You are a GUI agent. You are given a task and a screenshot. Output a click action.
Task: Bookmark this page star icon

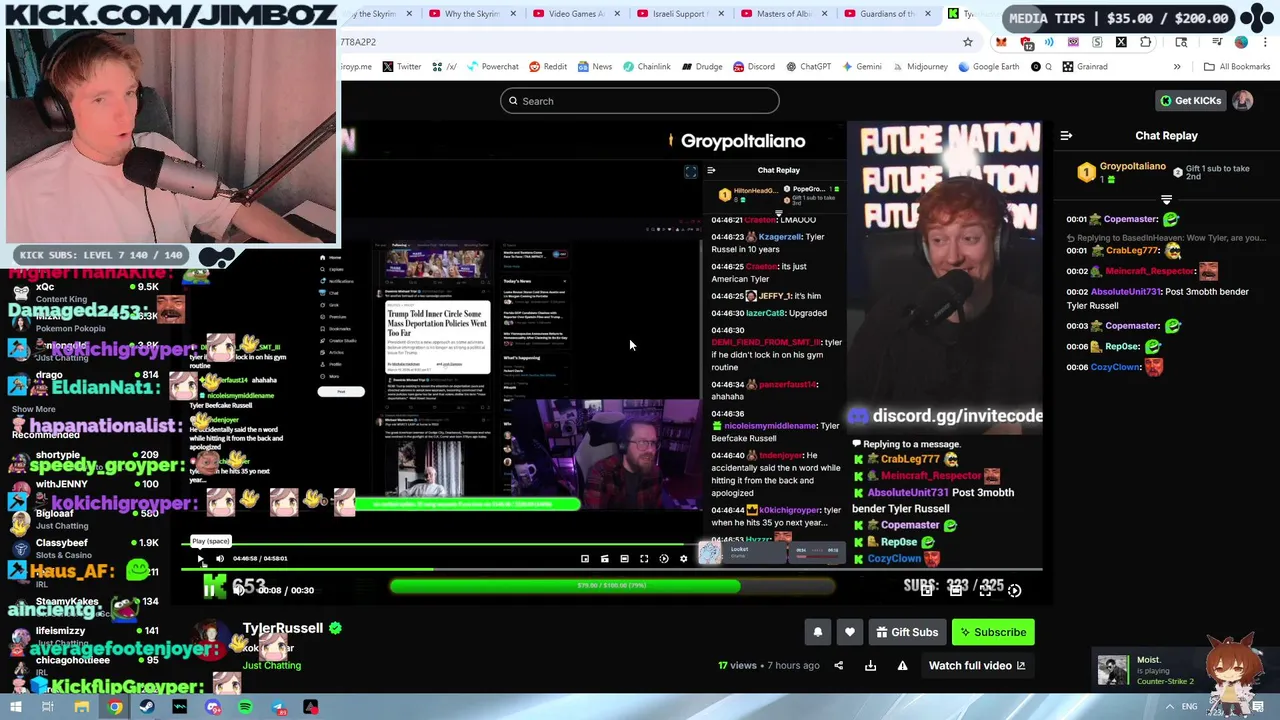click(968, 42)
